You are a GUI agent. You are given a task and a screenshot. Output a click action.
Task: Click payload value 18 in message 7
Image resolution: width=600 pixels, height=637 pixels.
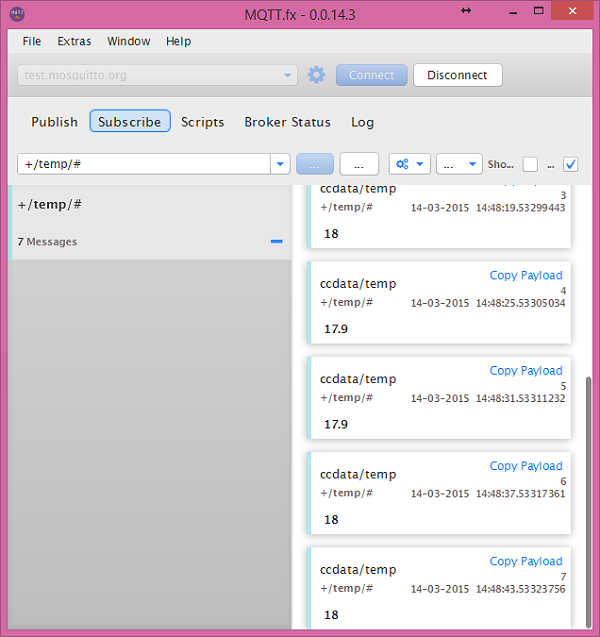pos(331,615)
